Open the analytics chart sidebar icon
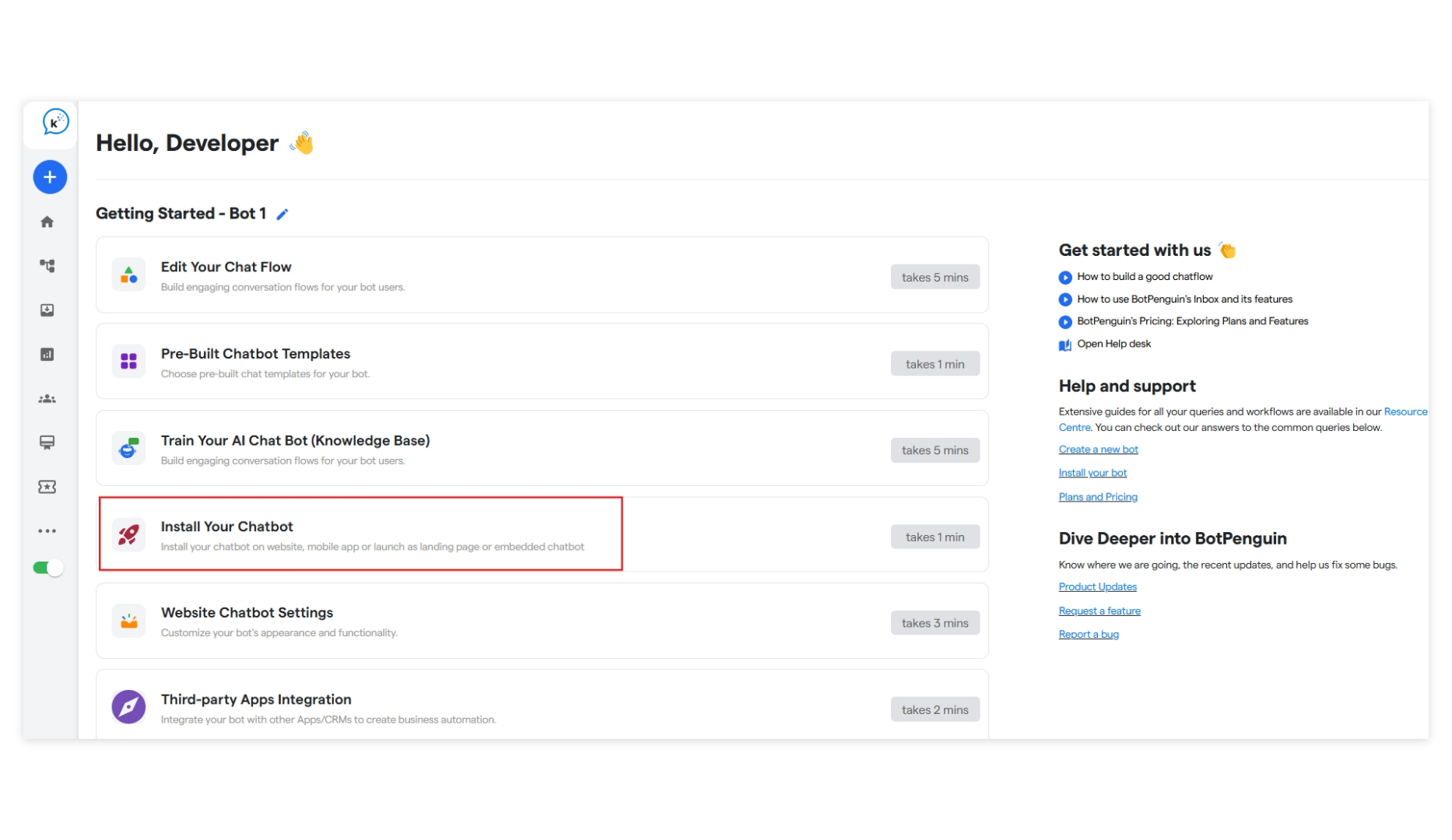The width and height of the screenshot is (1452, 840). (x=47, y=355)
